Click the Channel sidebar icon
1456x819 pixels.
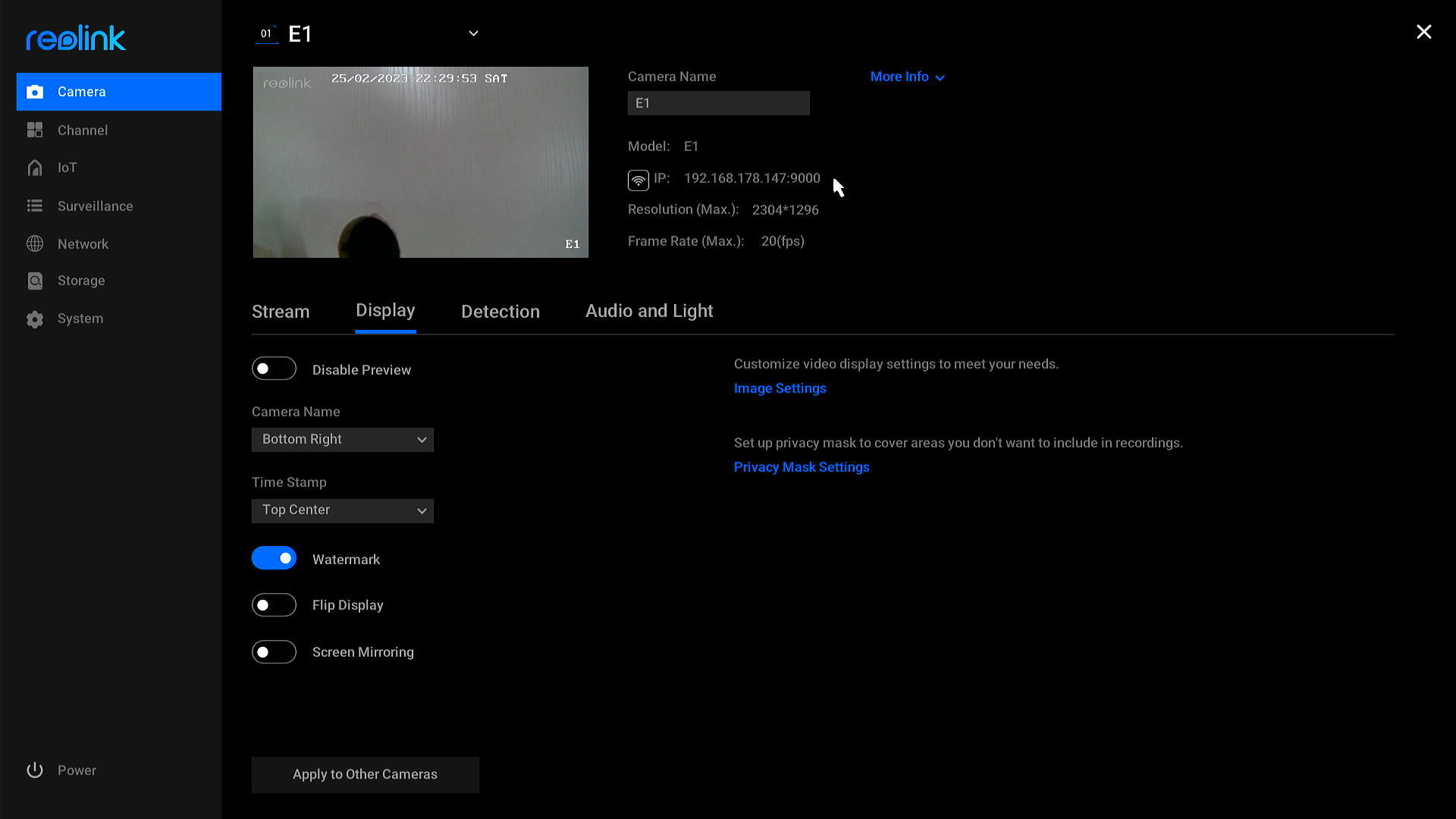click(x=35, y=129)
